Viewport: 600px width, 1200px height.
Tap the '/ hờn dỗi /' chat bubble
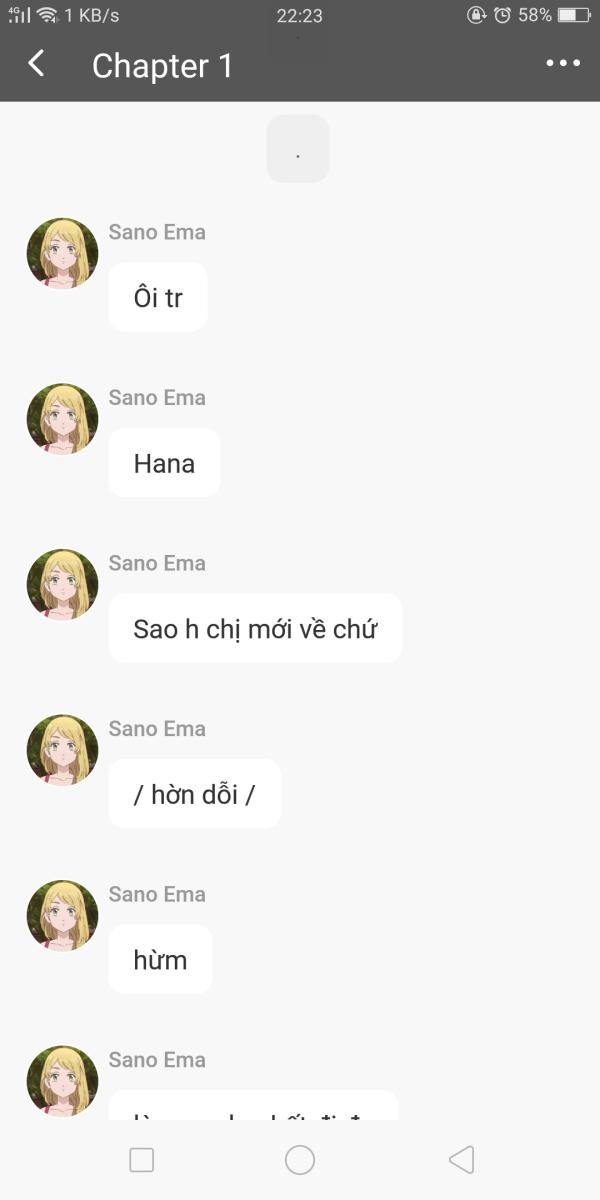coord(195,794)
